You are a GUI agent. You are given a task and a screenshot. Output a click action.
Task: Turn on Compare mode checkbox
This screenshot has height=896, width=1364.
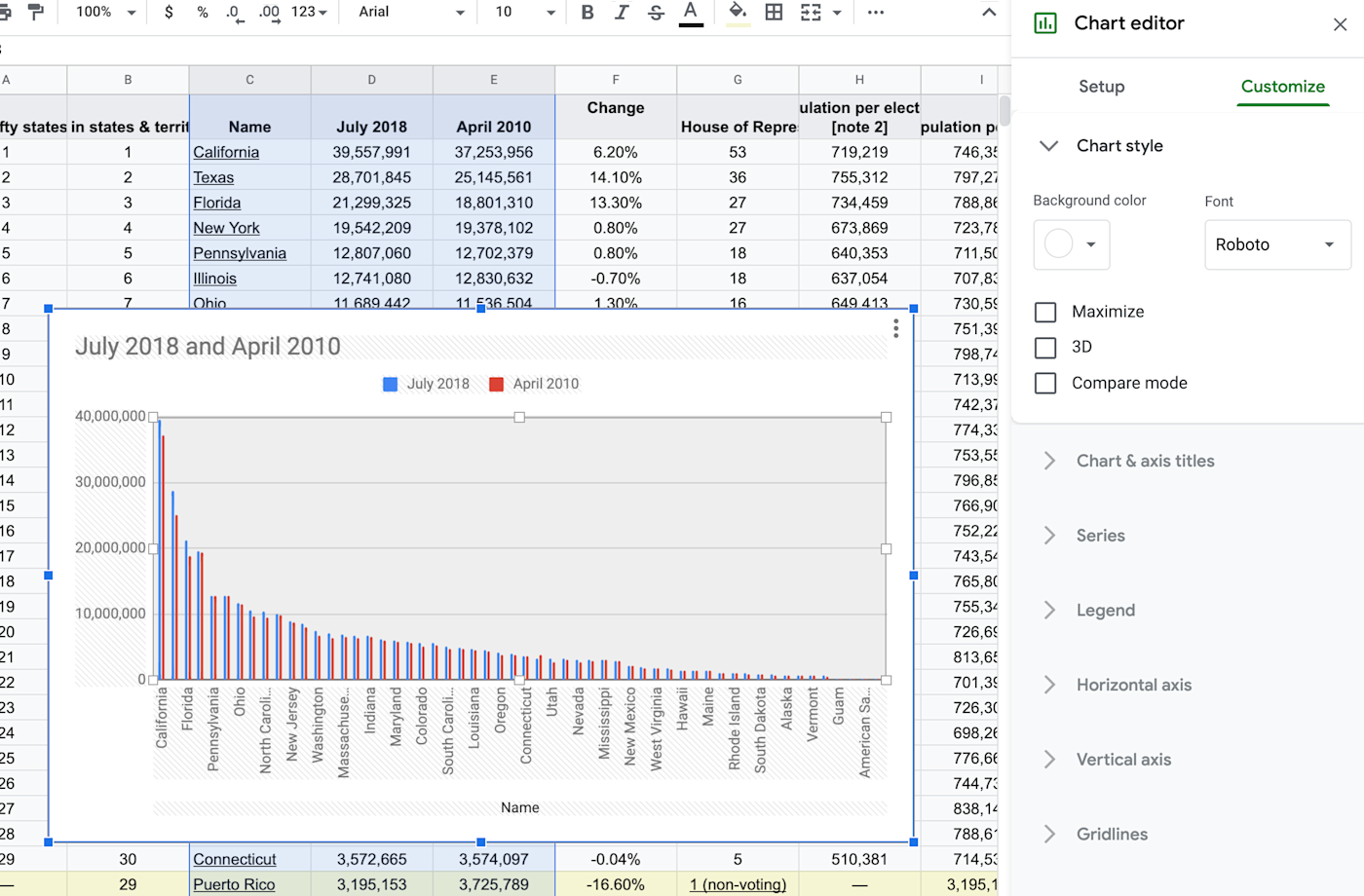click(1045, 383)
